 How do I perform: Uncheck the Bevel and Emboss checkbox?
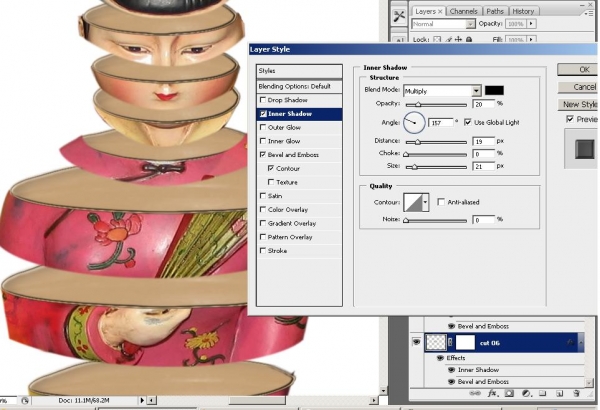(263, 155)
